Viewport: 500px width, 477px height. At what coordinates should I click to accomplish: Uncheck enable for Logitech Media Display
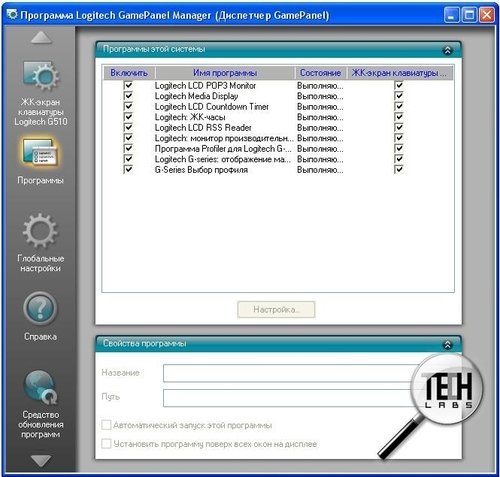tap(128, 96)
